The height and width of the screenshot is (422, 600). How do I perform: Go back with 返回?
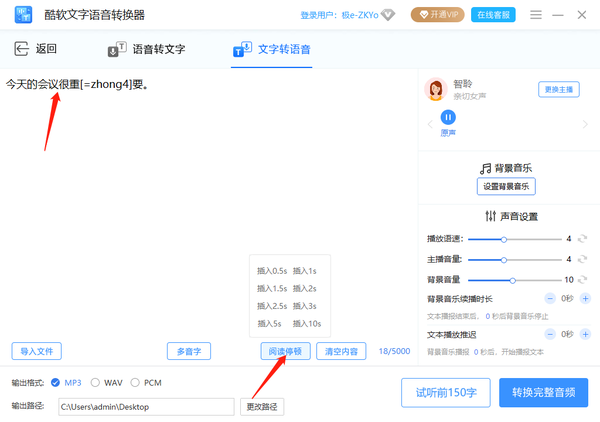pyautogui.click(x=36, y=49)
